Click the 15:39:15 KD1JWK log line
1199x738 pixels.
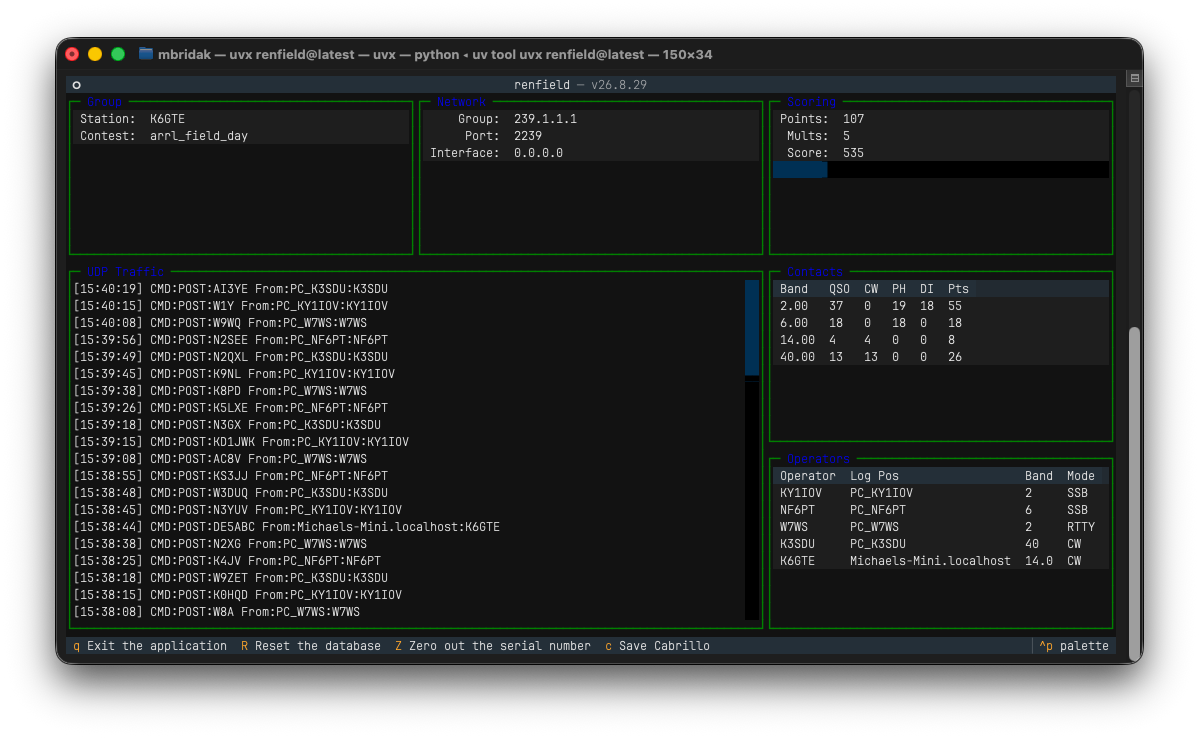pyautogui.click(x=241, y=442)
